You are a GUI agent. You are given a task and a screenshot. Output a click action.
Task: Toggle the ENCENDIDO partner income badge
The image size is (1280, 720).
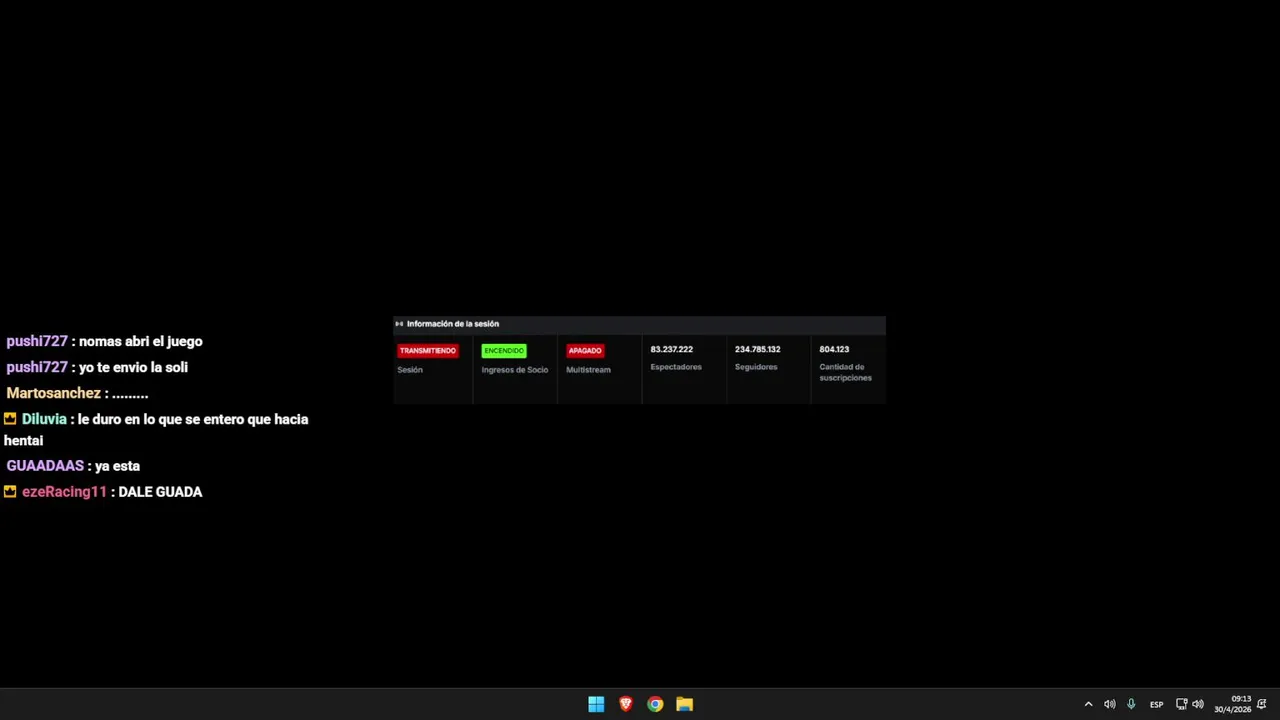pos(504,351)
